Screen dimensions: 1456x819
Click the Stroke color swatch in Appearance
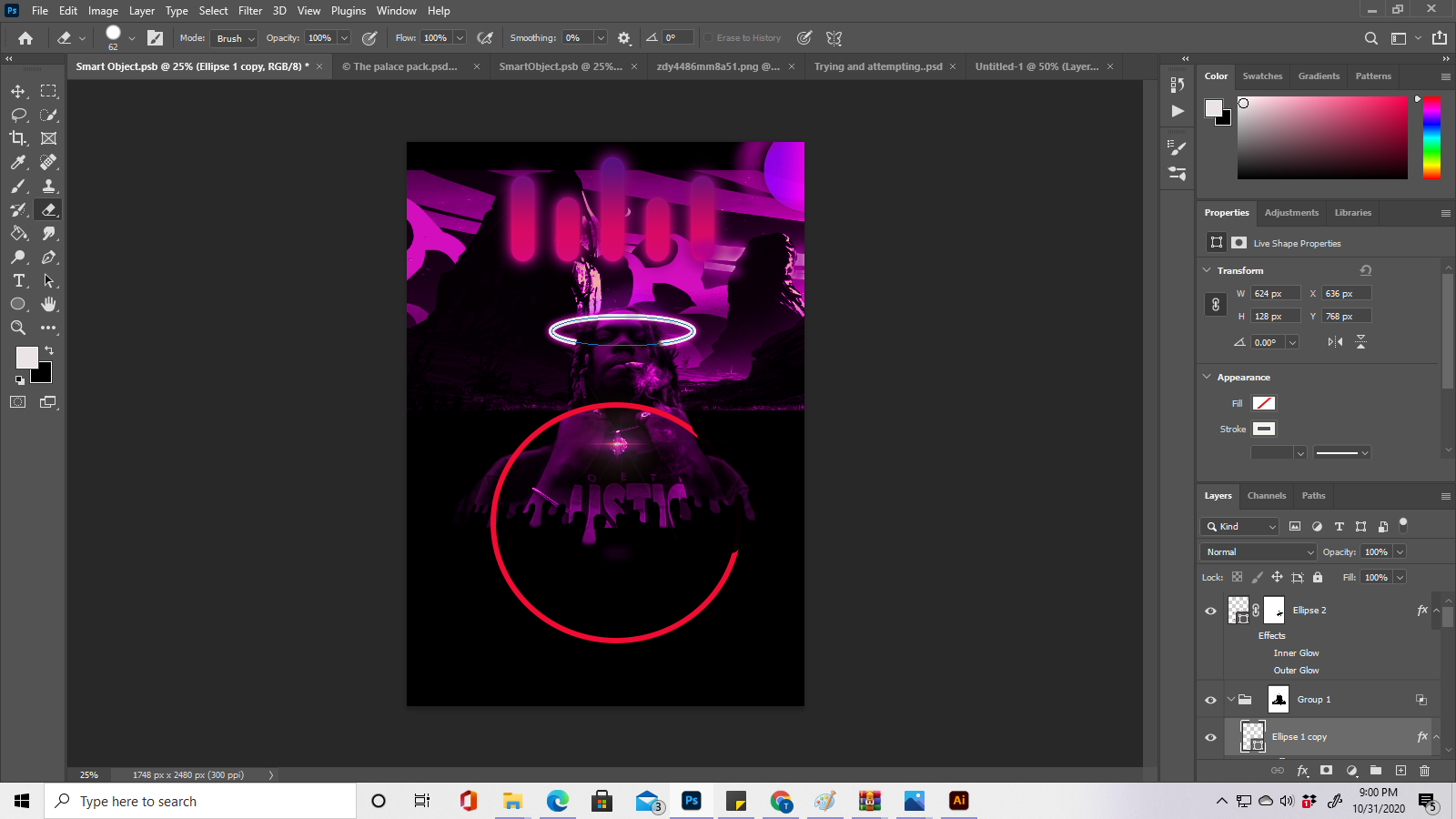(1264, 429)
